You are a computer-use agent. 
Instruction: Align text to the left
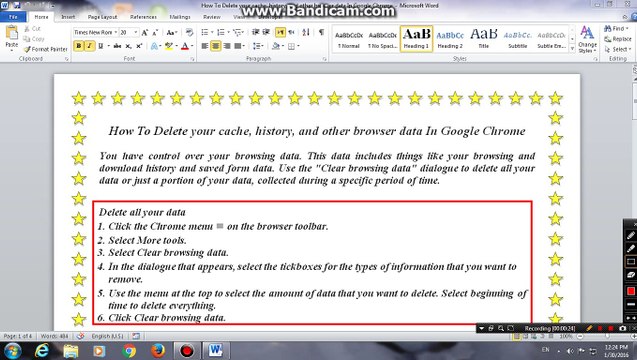coord(205,46)
